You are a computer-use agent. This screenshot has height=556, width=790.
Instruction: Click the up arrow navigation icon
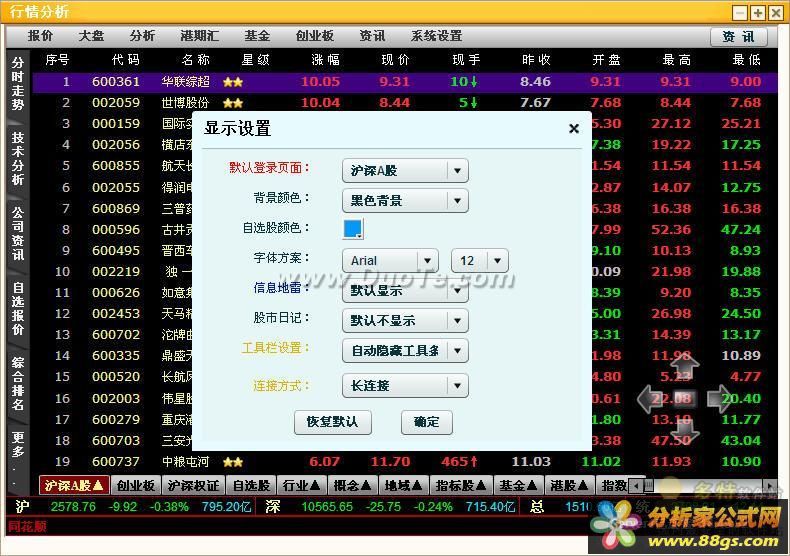click(685, 366)
